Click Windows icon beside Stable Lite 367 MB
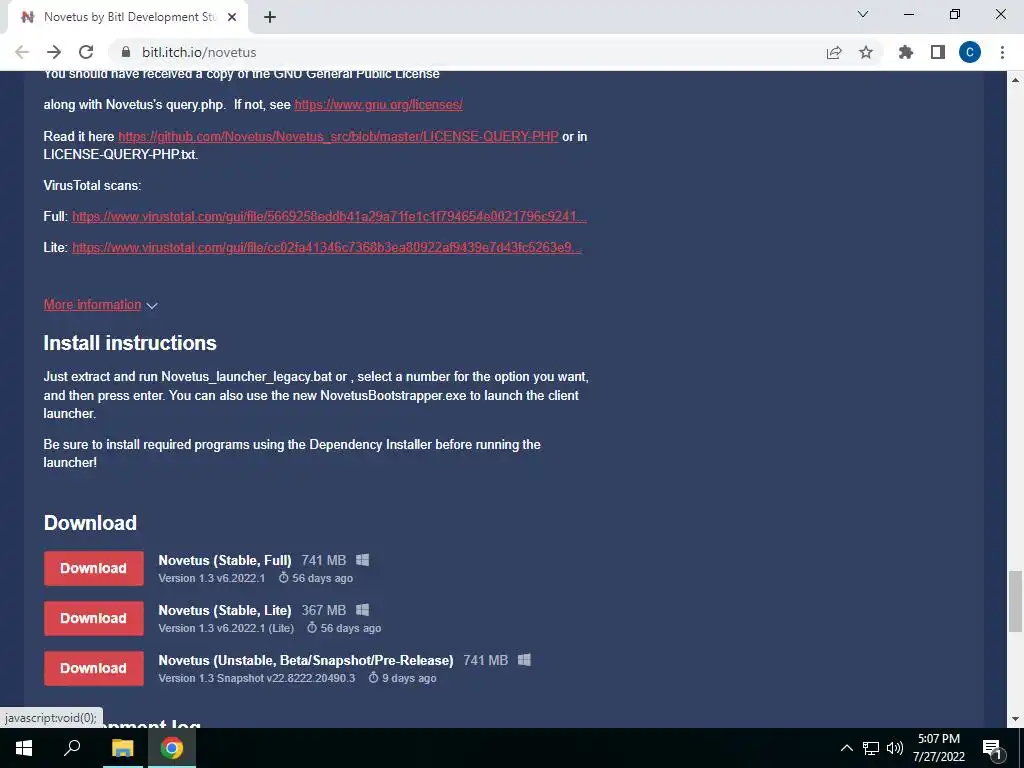The width and height of the screenshot is (1024, 768). coord(362,610)
